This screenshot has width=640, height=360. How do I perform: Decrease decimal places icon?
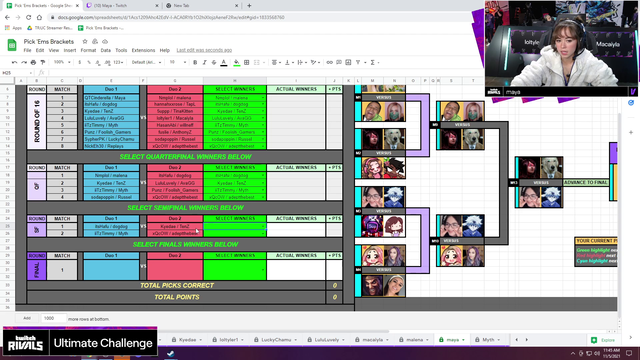tap(98, 62)
